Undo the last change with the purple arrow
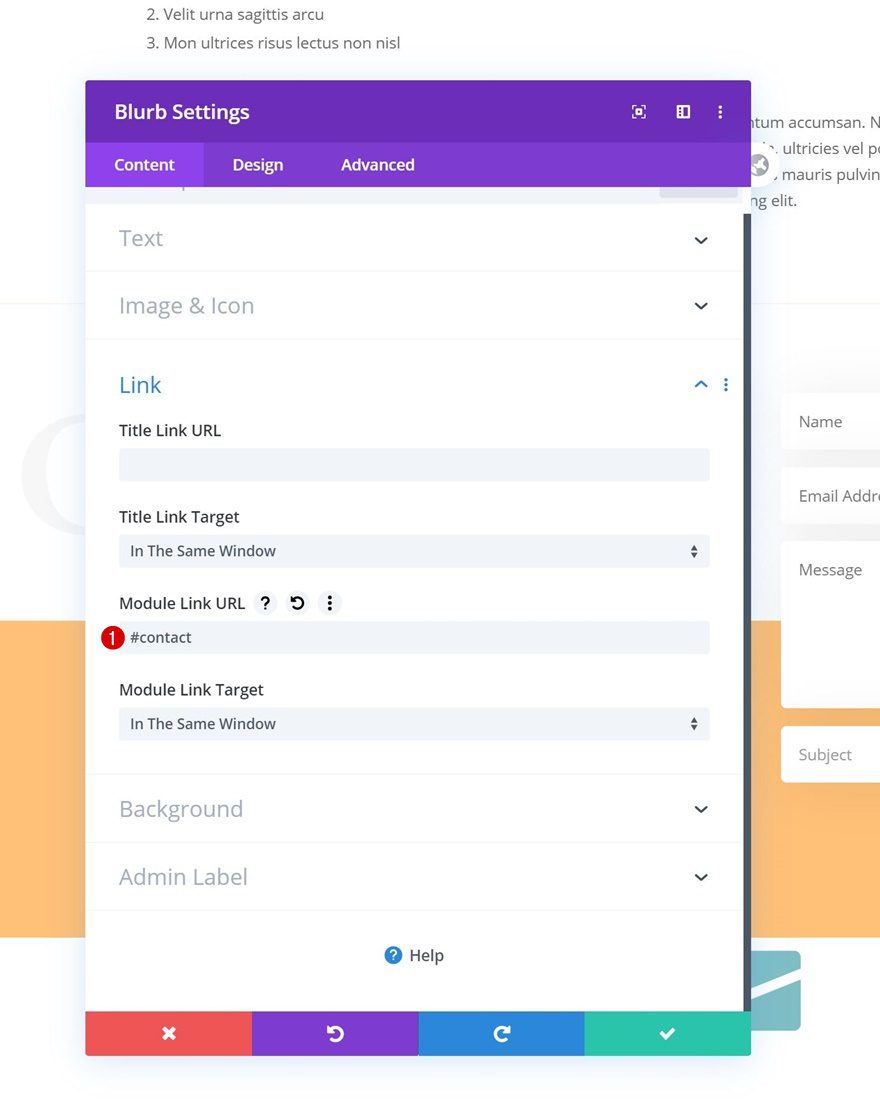Screen dimensions: 880x1118 (x=335, y=1033)
